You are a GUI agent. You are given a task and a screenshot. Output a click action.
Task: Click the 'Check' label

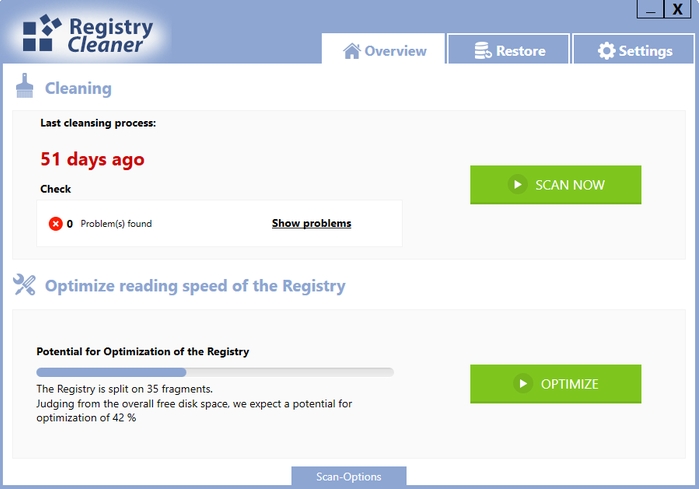(x=55, y=189)
